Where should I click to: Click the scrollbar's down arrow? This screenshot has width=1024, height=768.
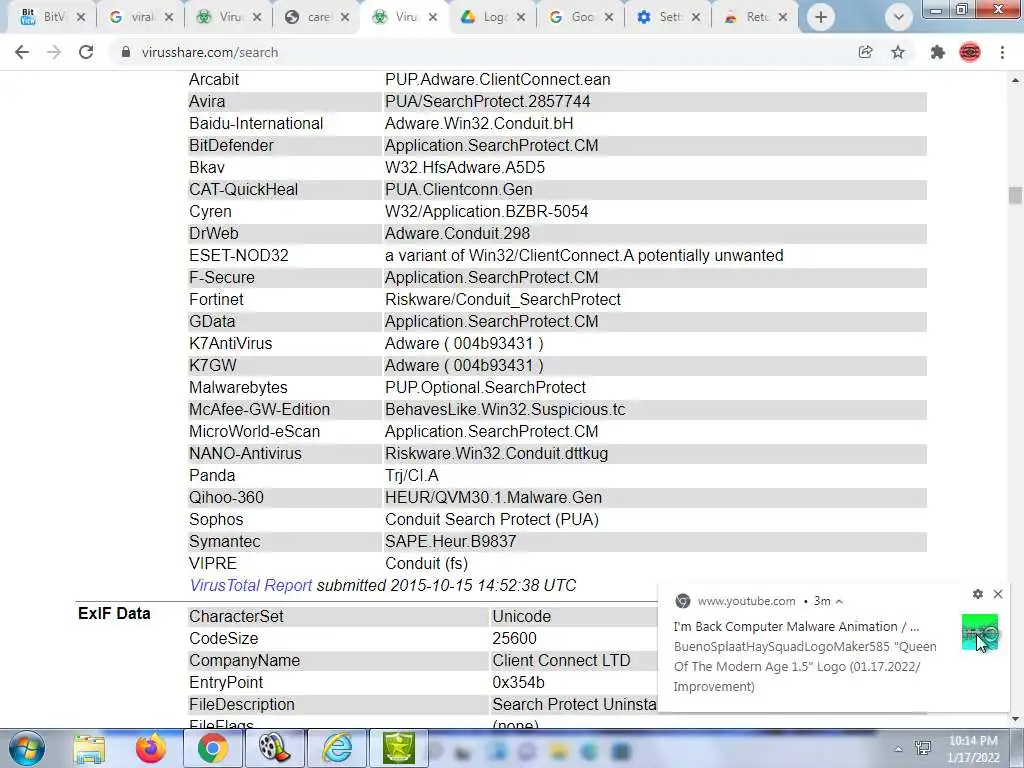pyautogui.click(x=1015, y=719)
